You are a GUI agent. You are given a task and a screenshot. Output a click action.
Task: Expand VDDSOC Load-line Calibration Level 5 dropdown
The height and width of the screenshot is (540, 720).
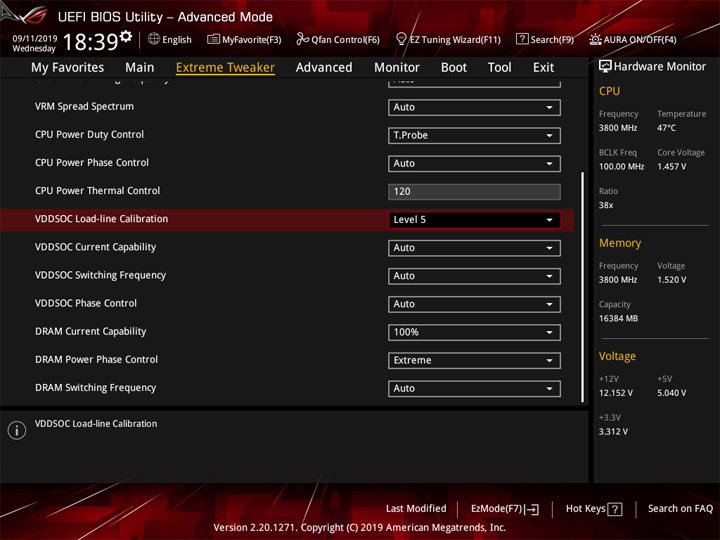point(474,220)
